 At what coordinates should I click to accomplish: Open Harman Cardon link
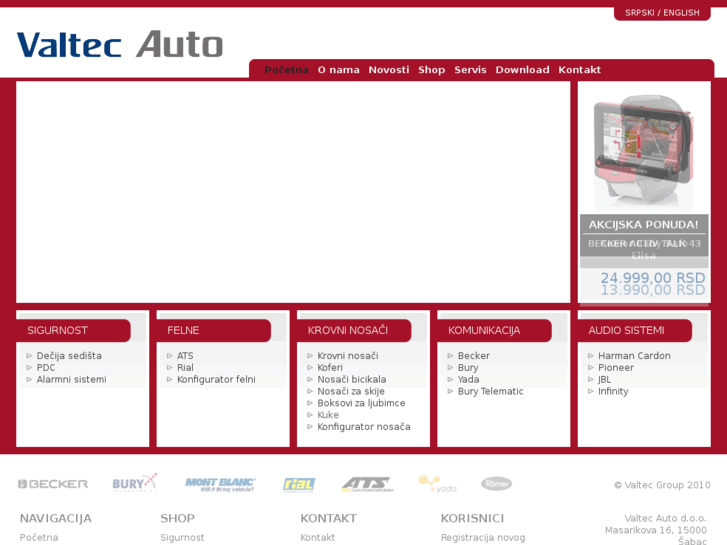(634, 356)
